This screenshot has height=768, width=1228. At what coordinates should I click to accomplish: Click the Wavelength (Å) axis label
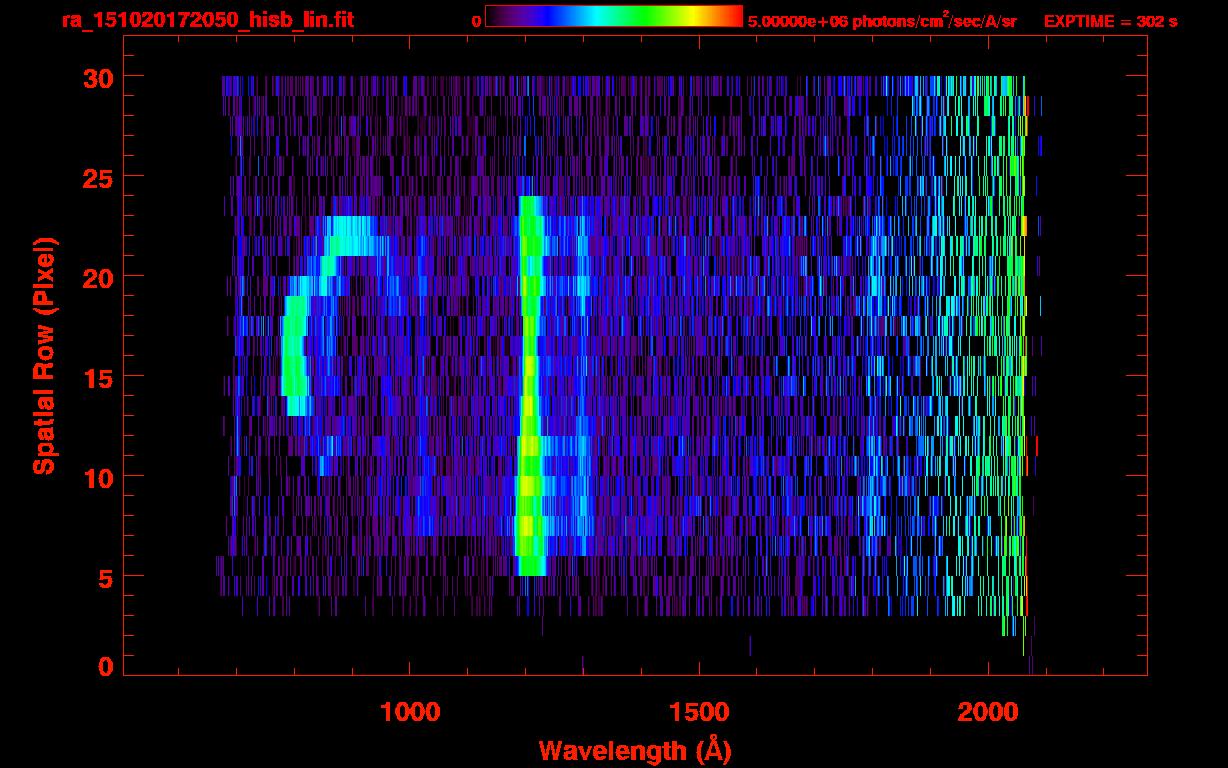coord(629,750)
